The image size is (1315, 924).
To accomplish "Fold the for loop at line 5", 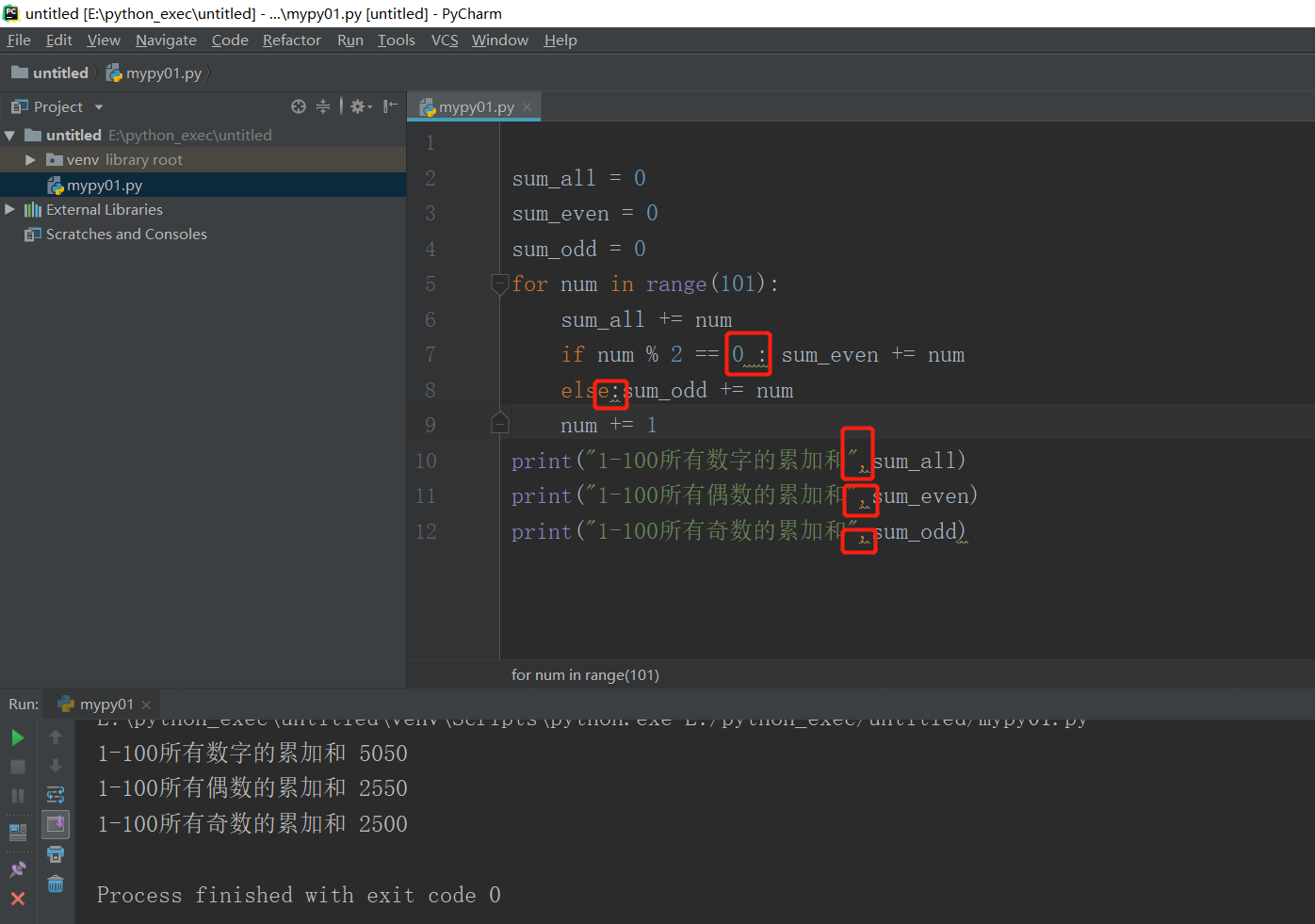I will pyautogui.click(x=500, y=284).
